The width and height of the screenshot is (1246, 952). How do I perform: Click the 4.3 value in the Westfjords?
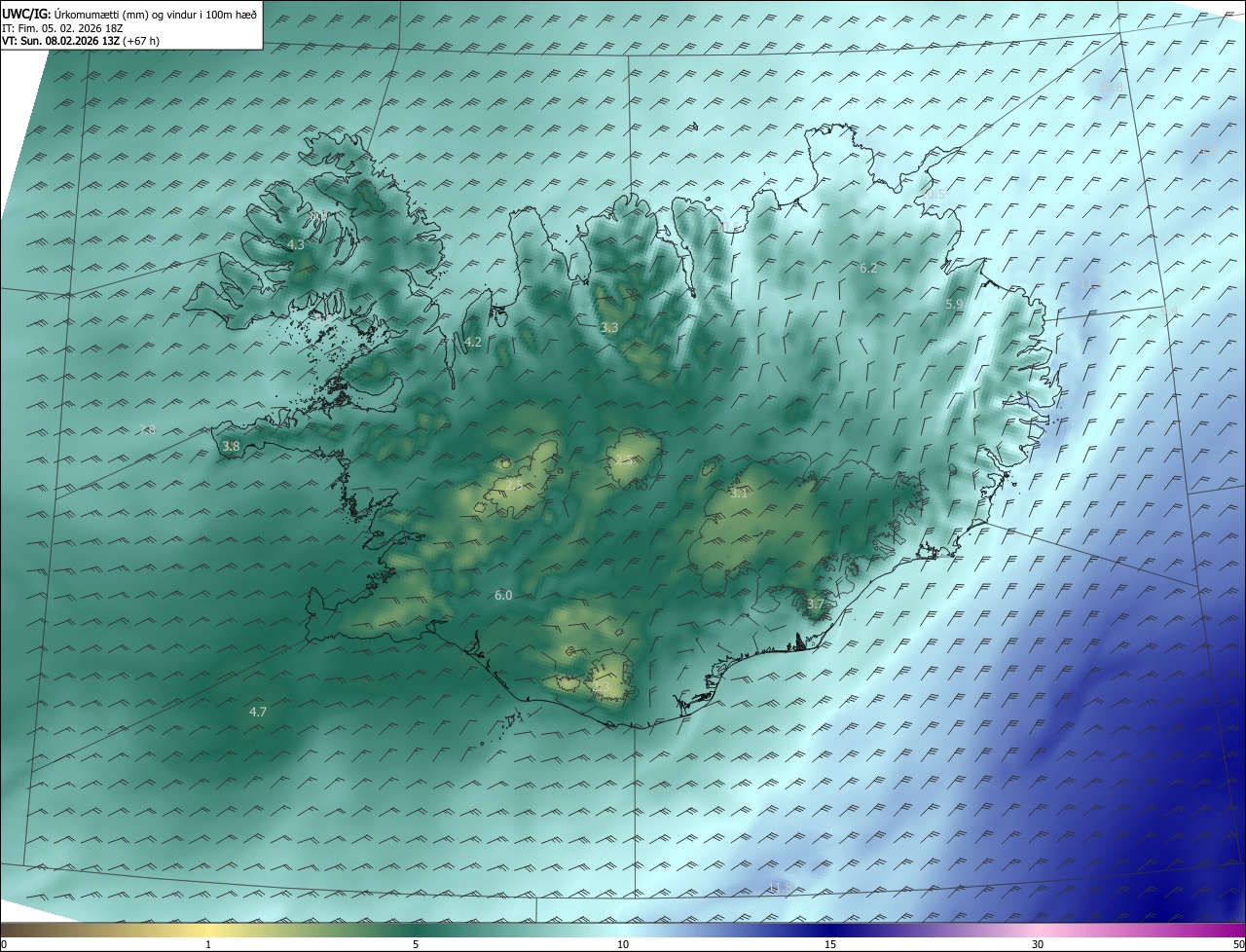click(x=296, y=245)
